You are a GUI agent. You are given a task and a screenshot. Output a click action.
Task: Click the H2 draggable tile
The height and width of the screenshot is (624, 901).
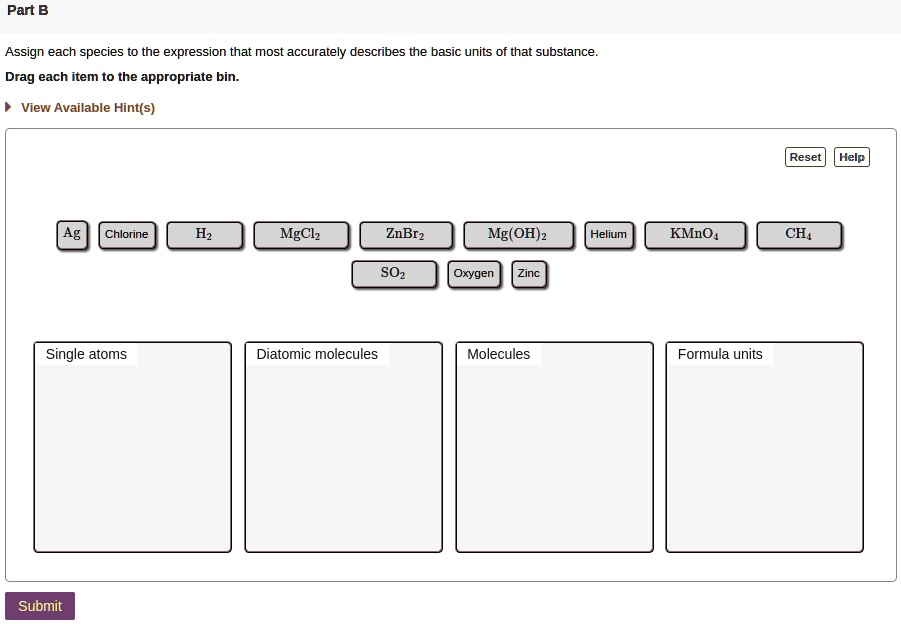point(204,234)
